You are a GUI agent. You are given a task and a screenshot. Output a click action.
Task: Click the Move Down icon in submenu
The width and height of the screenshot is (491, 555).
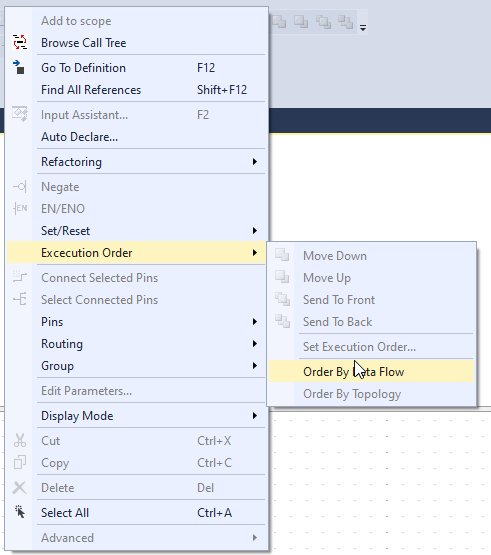(282, 255)
